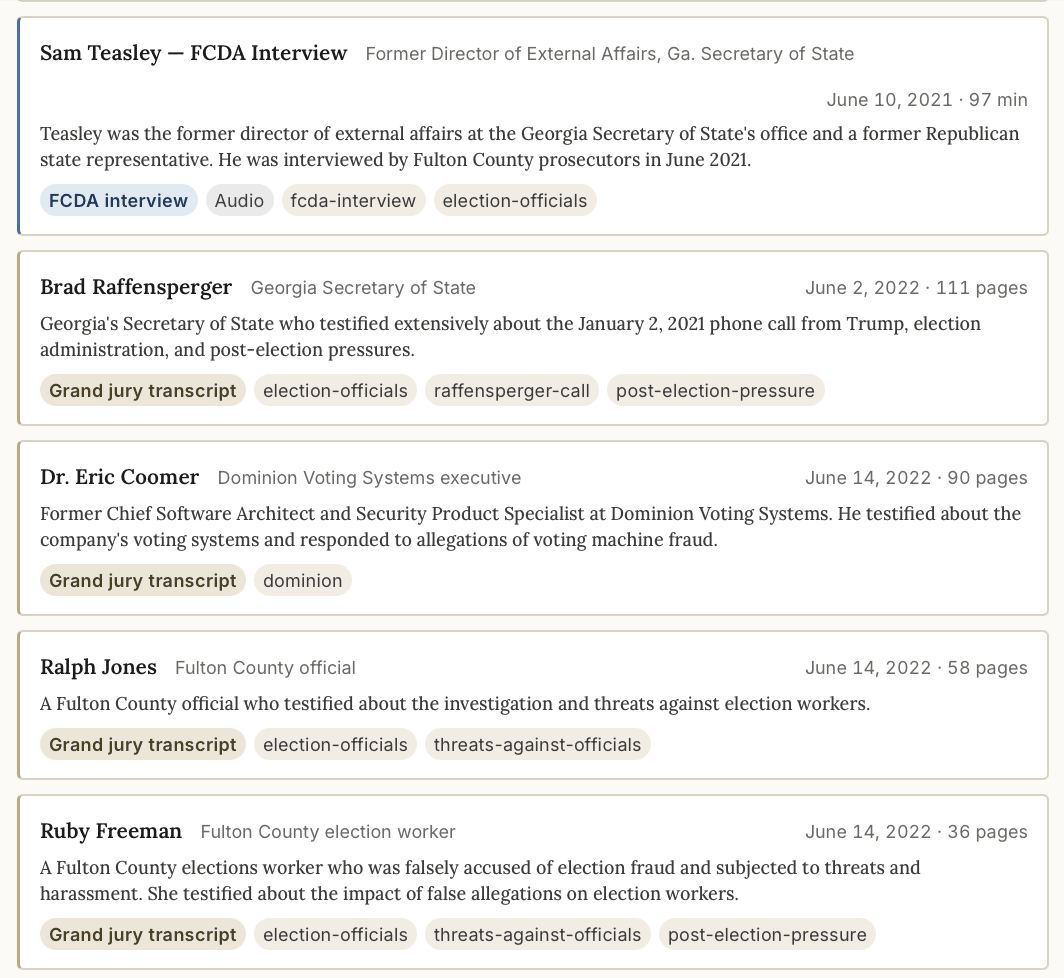Select post-election-pressure tag on the Ruby Freeman card

pos(767,935)
